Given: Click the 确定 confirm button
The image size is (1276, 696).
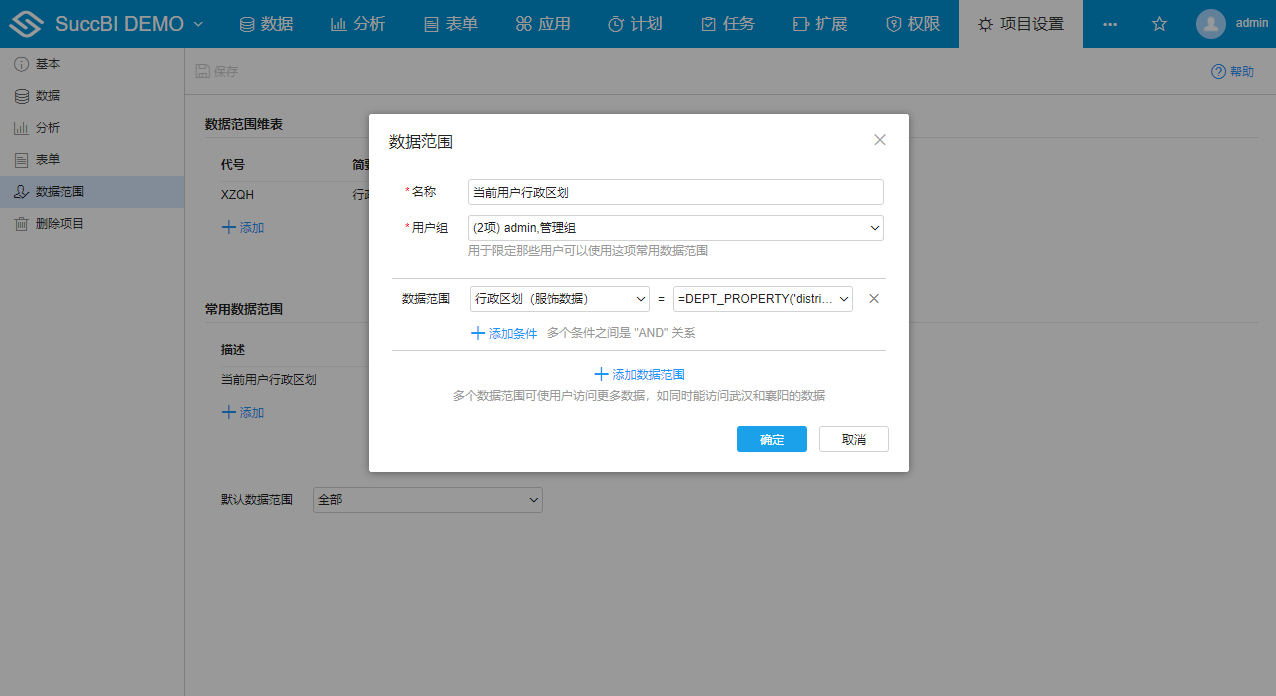Looking at the screenshot, I should pyautogui.click(x=771, y=438).
